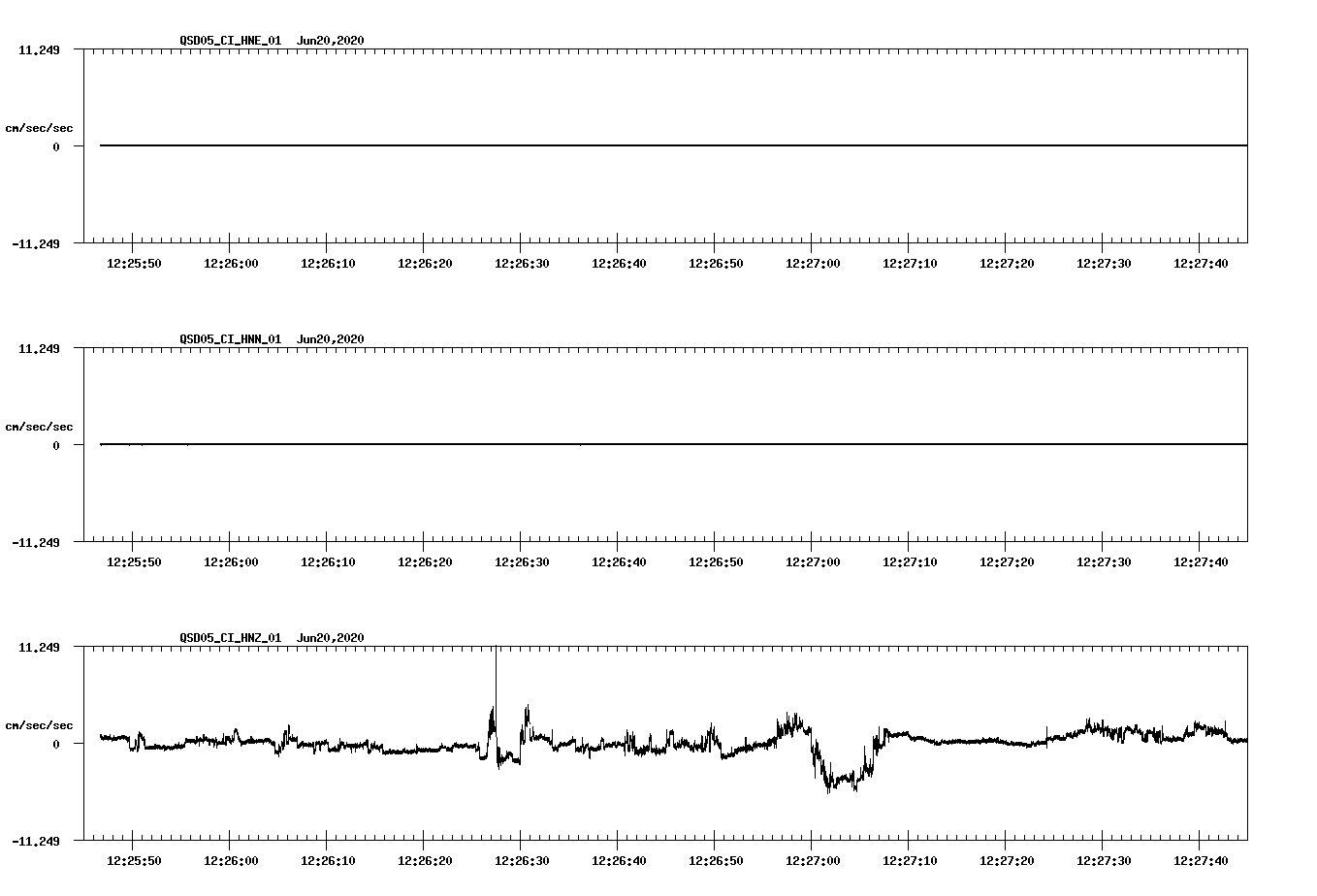Click the flat HNN trace line

click(x=673, y=444)
